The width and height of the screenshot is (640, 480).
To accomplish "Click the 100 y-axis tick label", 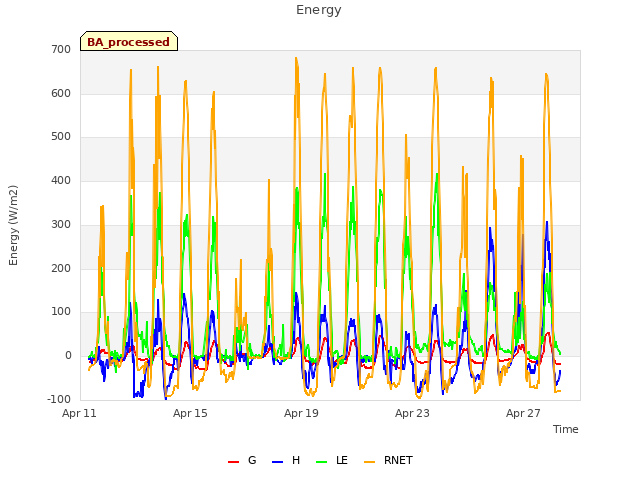I will 61,312.
